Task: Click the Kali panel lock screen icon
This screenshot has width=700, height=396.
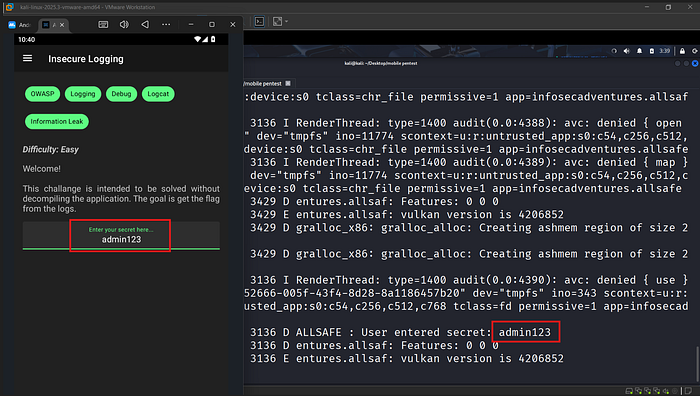Action: [x=682, y=51]
